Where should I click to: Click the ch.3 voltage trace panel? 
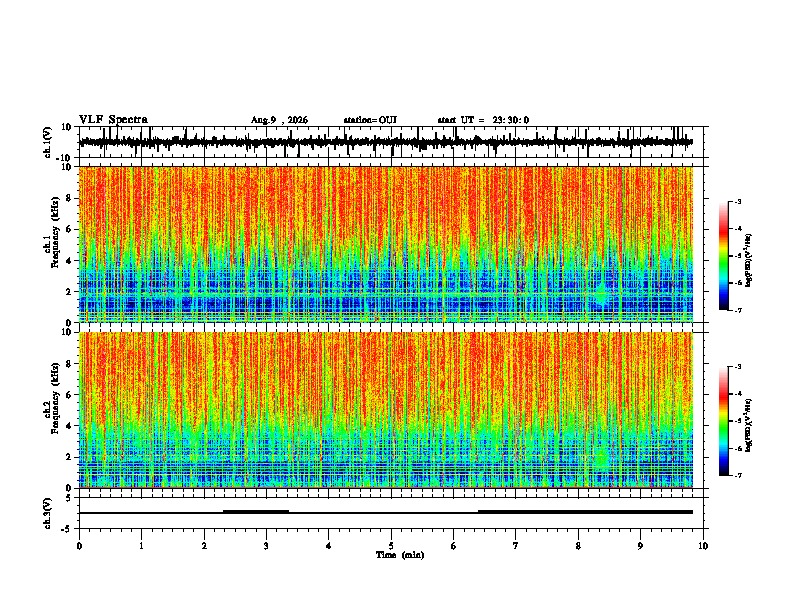click(391, 513)
